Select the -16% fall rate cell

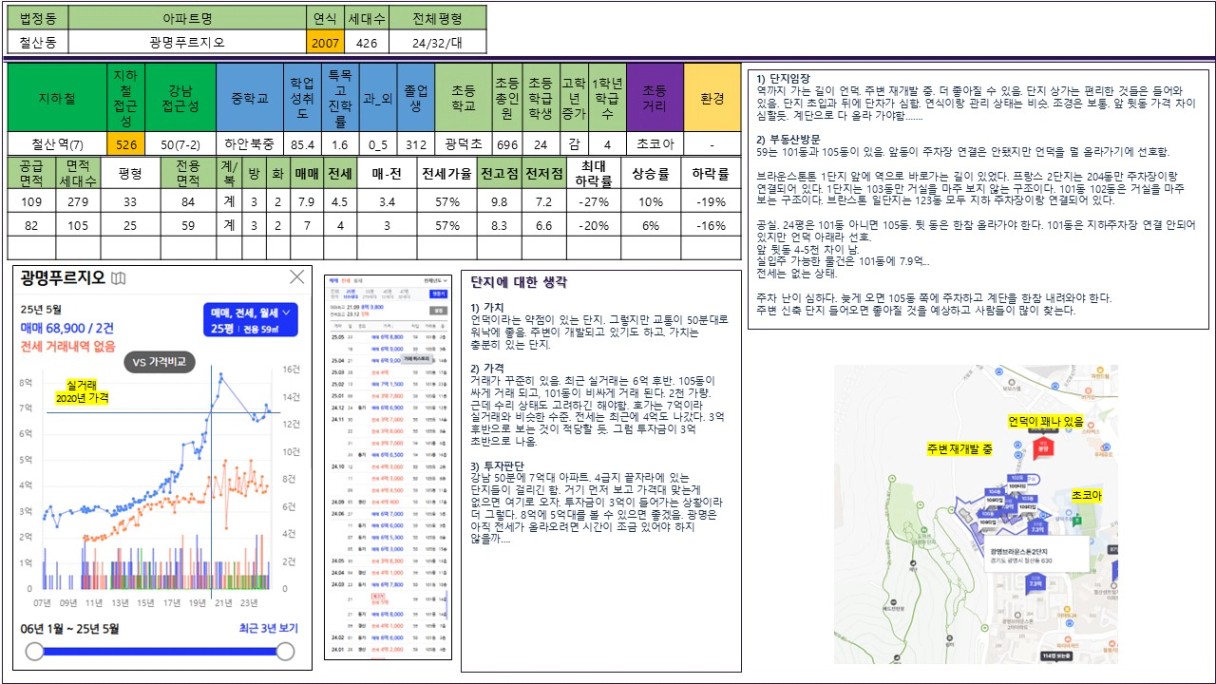click(x=710, y=226)
